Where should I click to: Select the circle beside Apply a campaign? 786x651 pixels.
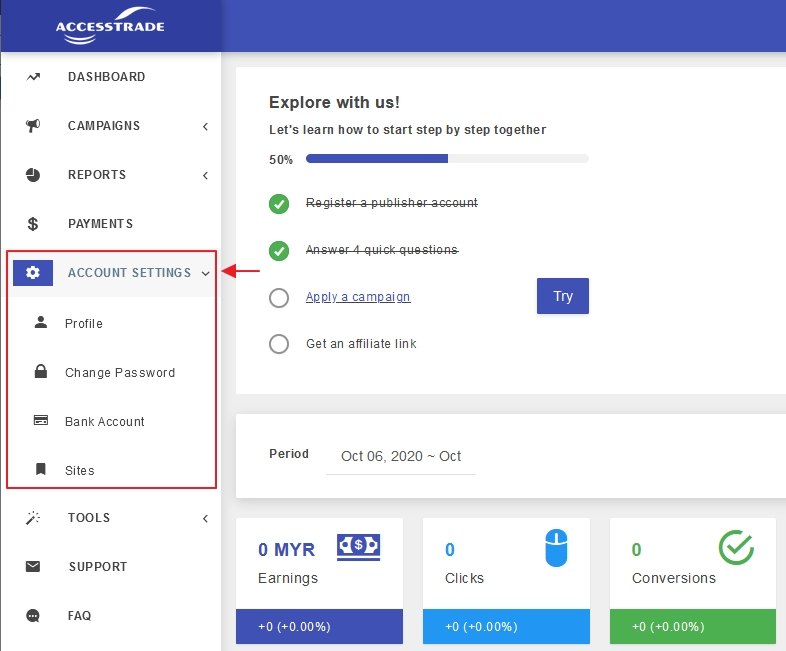[279, 298]
